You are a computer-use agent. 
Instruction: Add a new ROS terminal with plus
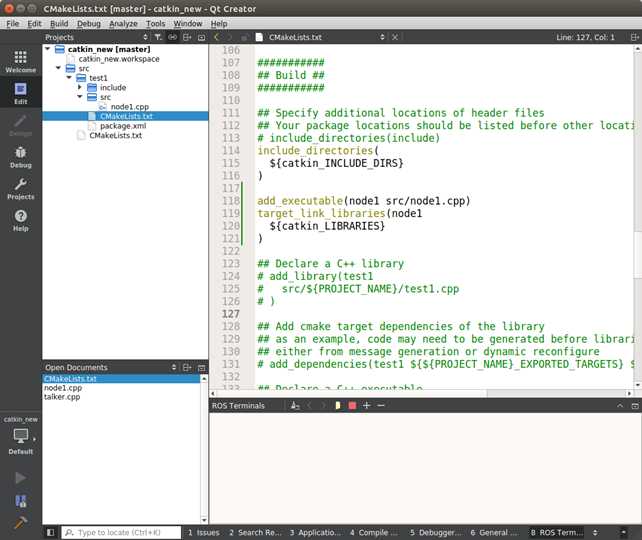click(x=367, y=406)
